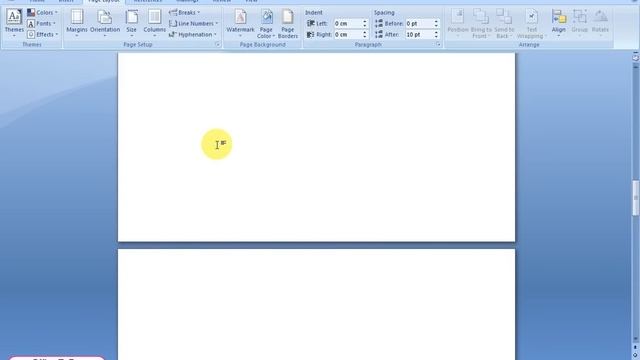640x360 pixels.
Task: Click the Page Borders button
Action: (288, 24)
